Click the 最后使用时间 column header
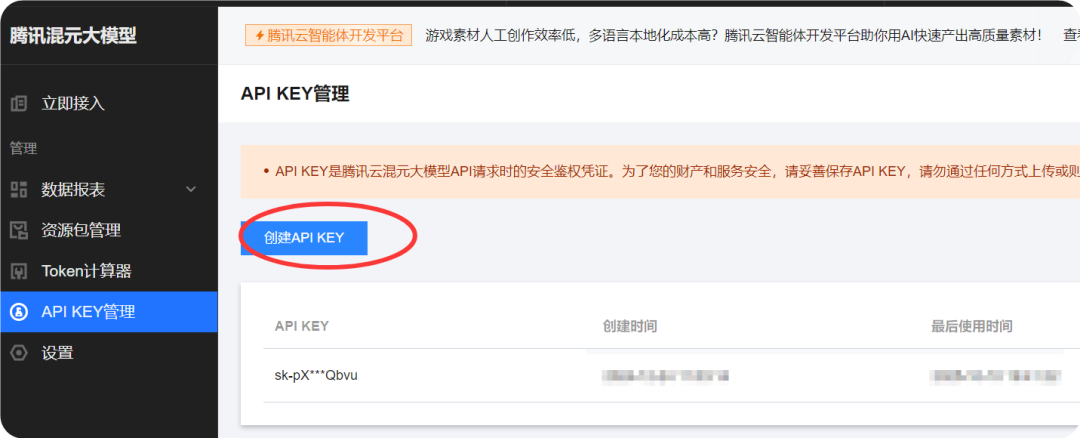The image size is (1080, 438). tap(972, 326)
